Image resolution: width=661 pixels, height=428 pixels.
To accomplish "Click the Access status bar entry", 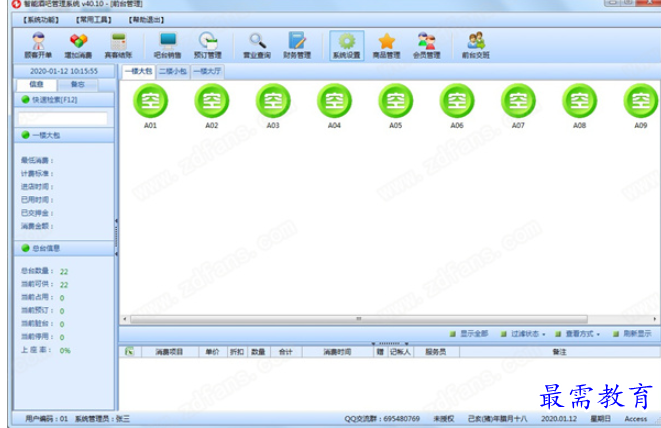I will click(x=636, y=419).
